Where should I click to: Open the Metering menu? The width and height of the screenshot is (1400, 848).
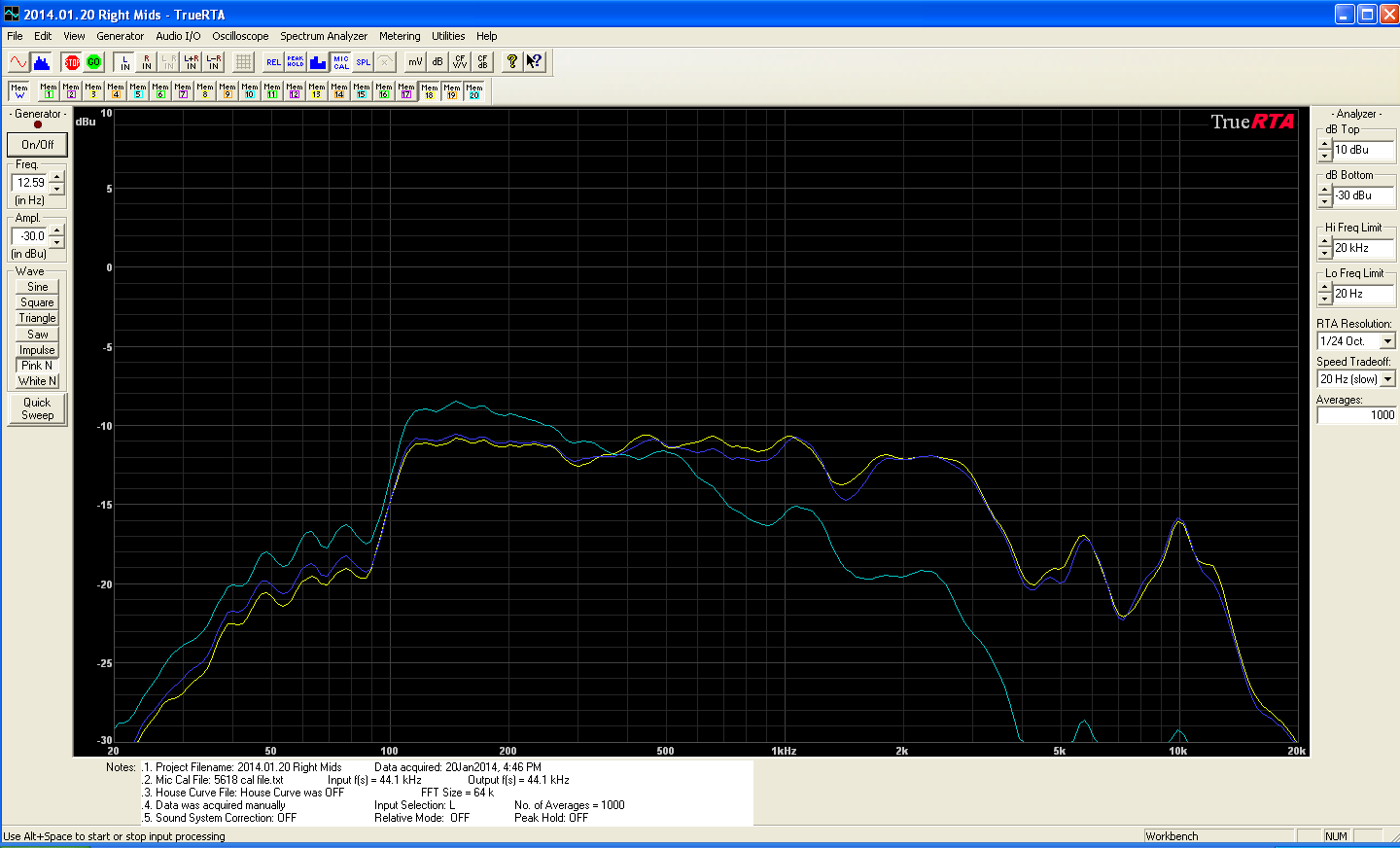(400, 36)
